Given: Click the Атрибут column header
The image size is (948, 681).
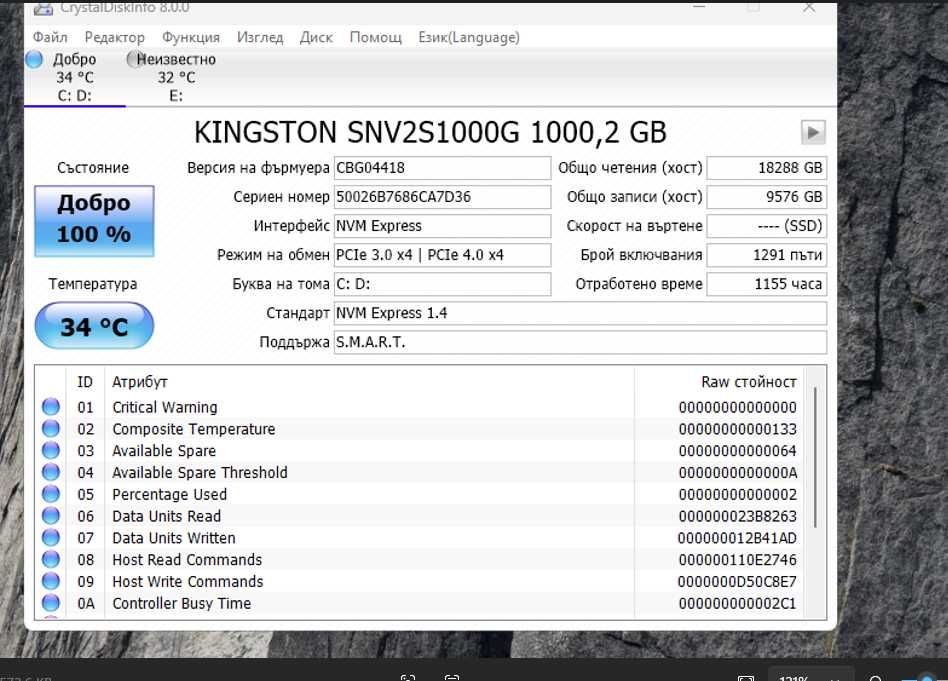Looking at the screenshot, I should point(140,382).
